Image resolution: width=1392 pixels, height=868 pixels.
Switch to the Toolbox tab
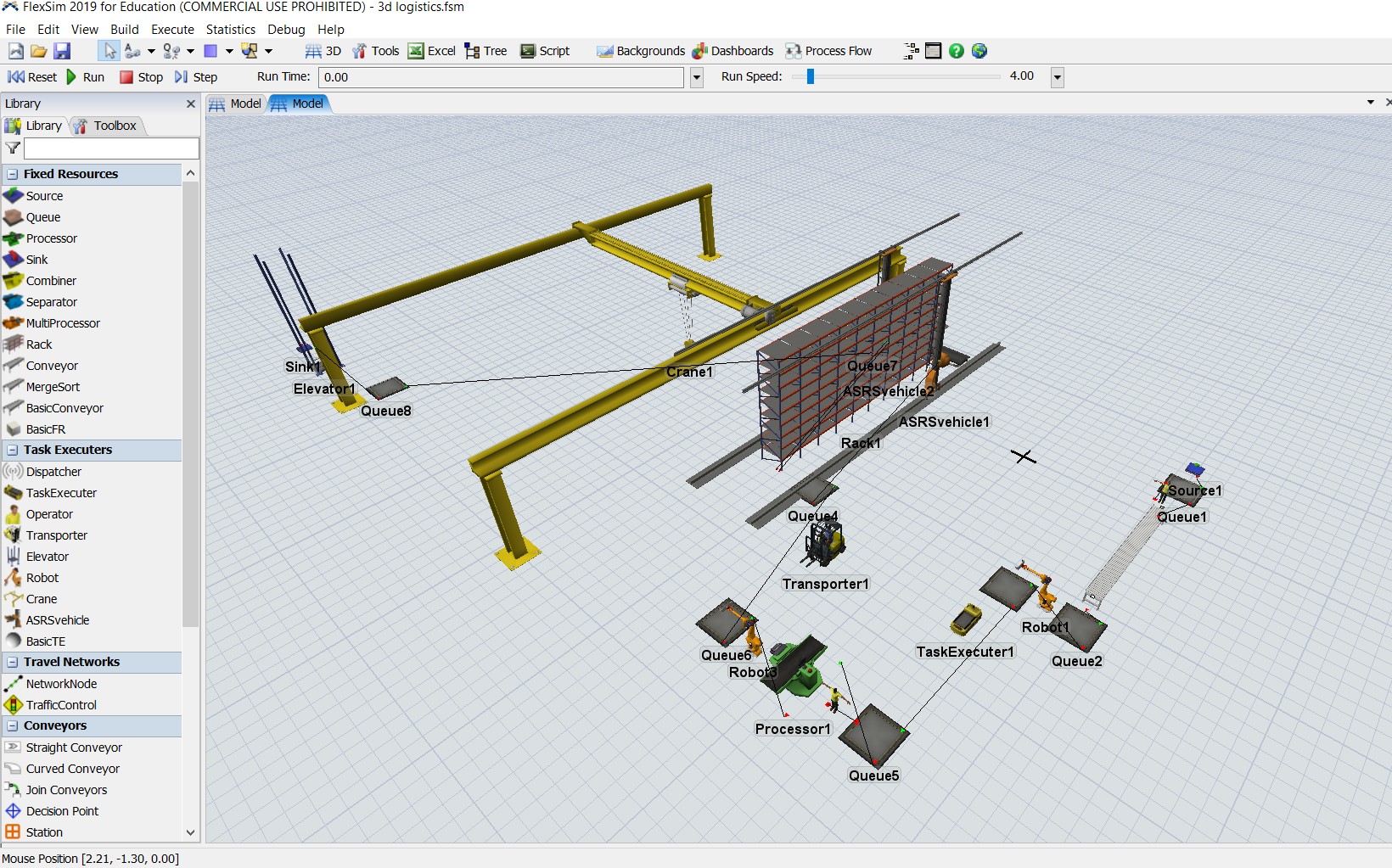(107, 126)
